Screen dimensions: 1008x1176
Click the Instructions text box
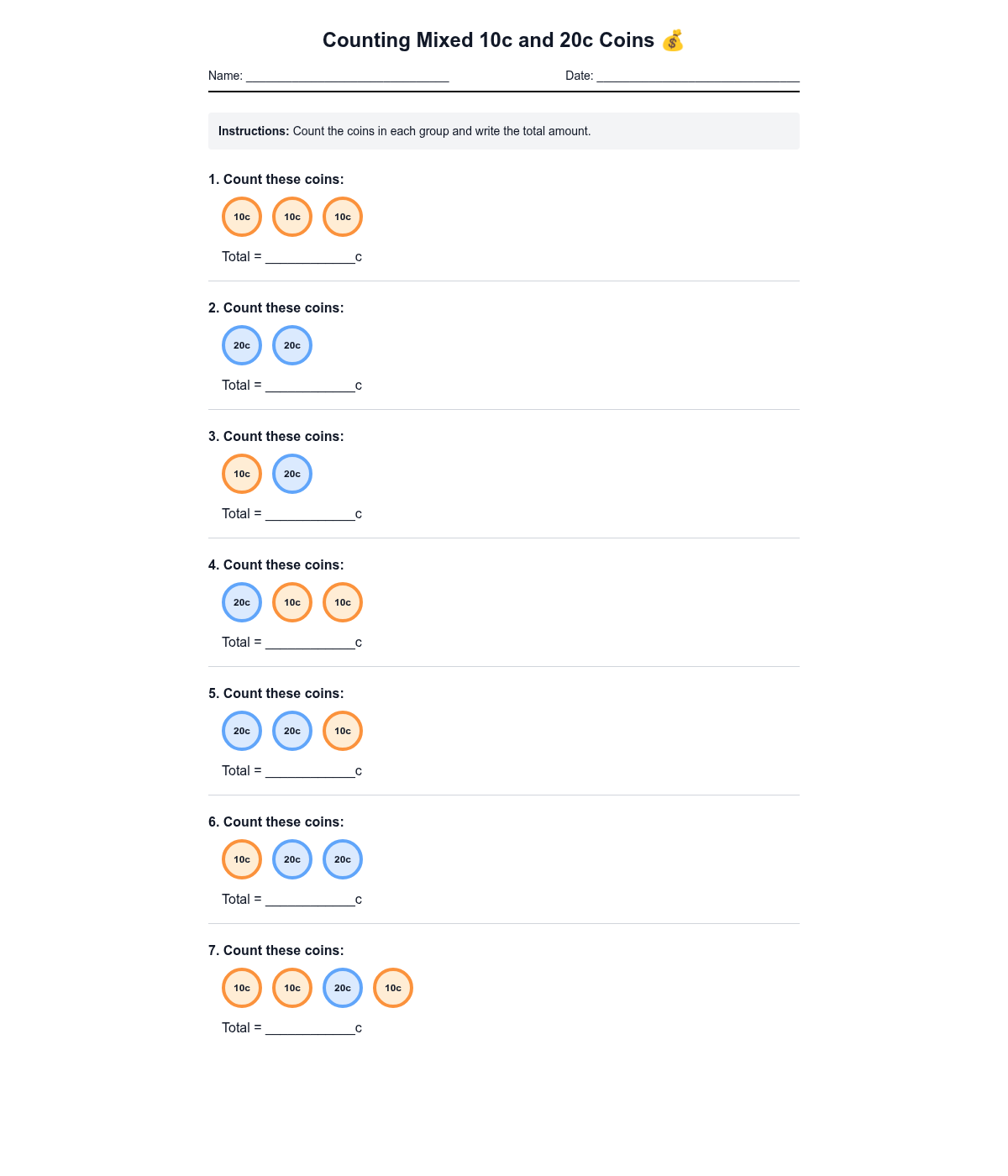[504, 131]
